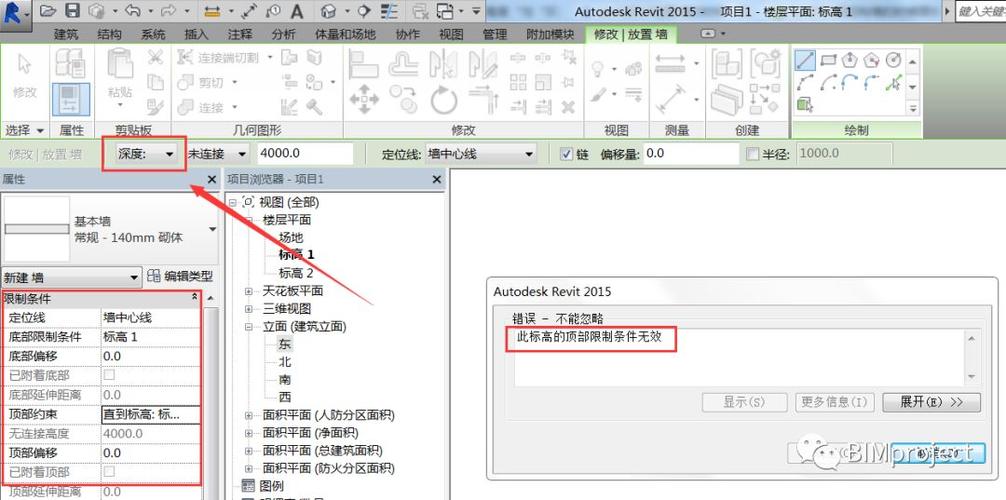Open the 标高 2 floor plan view
Viewport: 1006px width, 500px height.
click(296, 273)
